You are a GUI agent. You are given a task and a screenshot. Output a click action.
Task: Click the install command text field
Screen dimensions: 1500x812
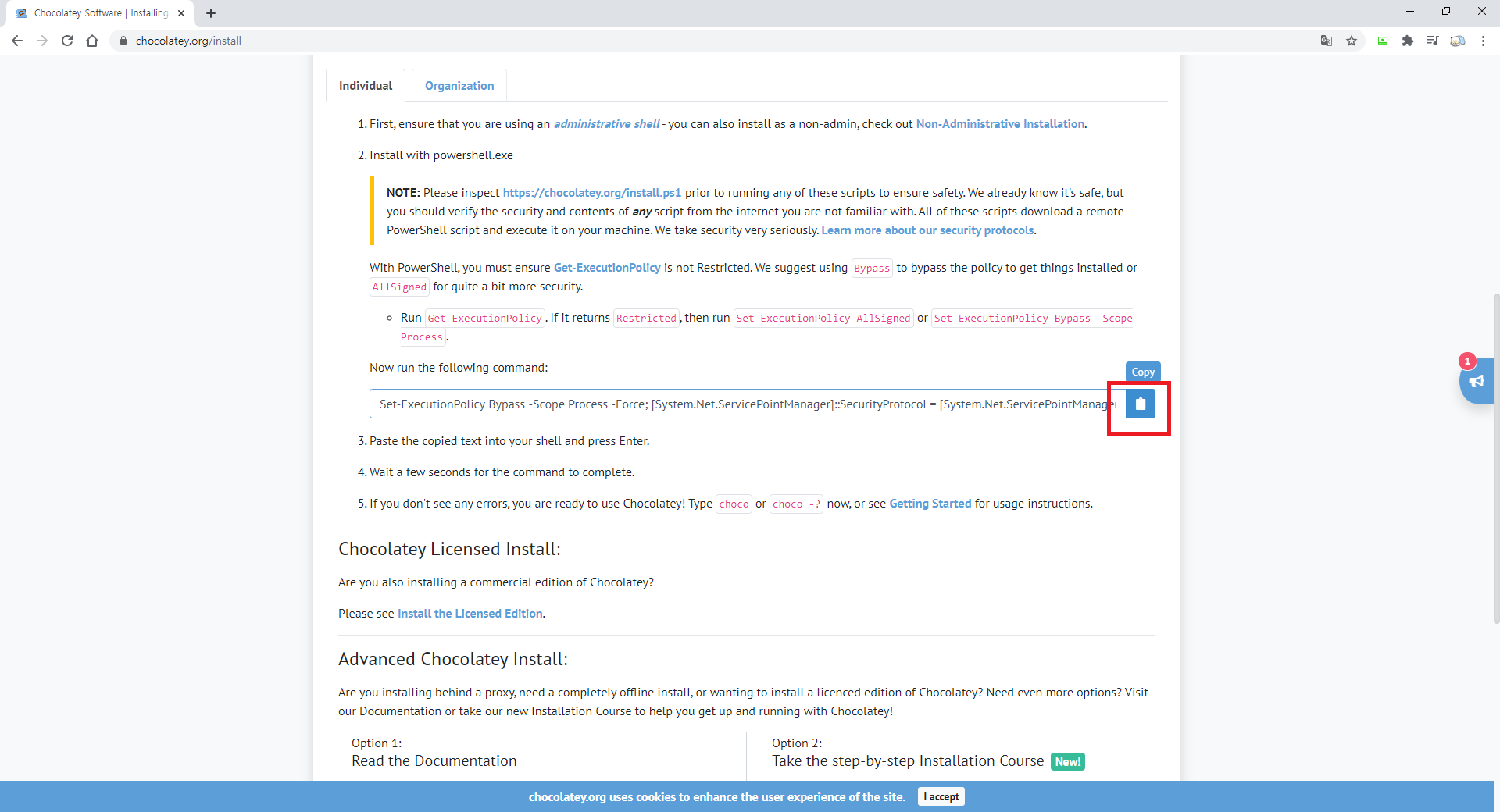pyautogui.click(x=748, y=404)
